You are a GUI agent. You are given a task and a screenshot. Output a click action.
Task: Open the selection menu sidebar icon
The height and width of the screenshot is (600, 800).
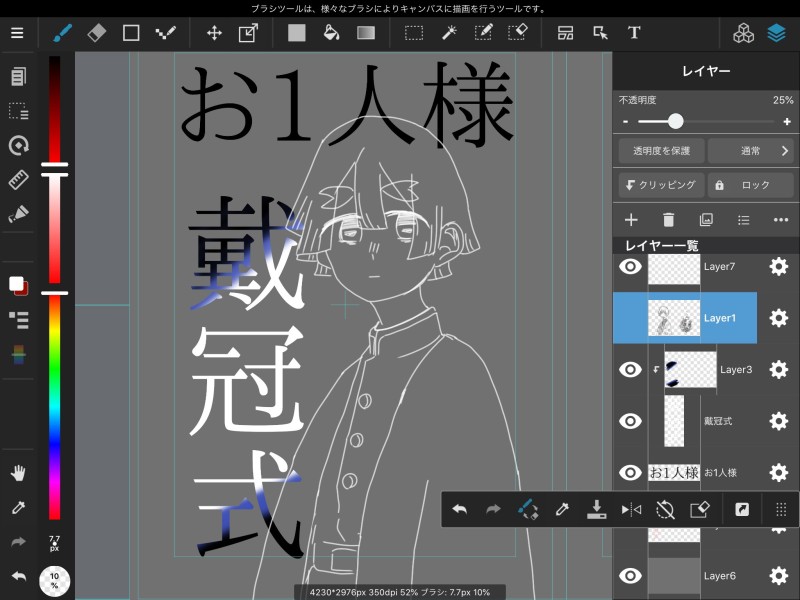click(18, 111)
